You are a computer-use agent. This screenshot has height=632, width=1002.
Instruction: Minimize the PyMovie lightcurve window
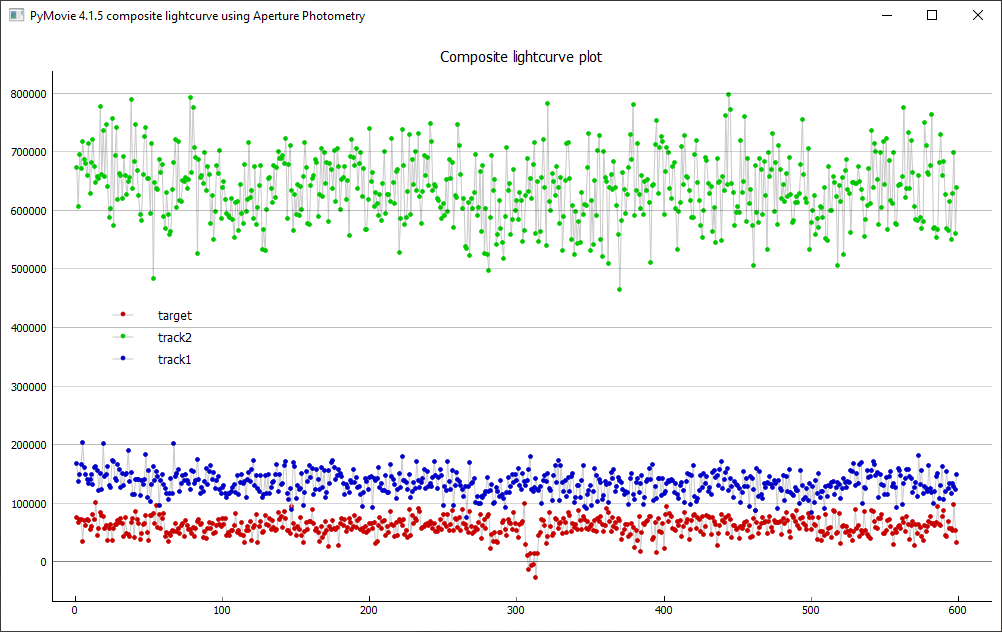884,16
